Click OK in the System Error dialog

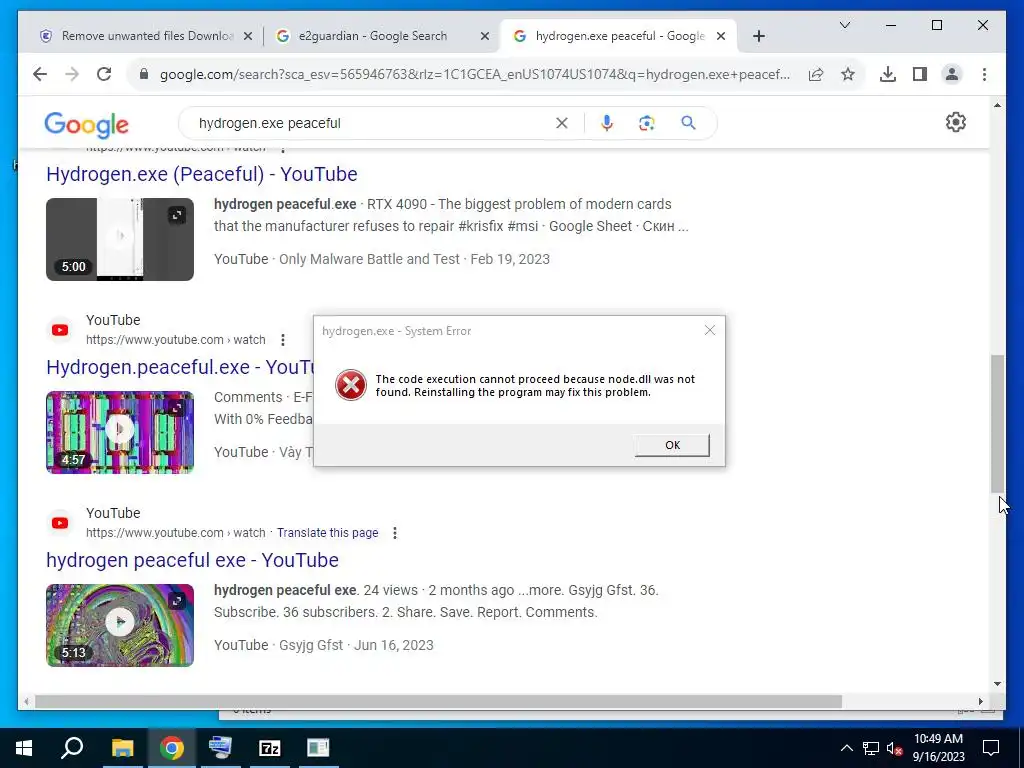tap(672, 445)
